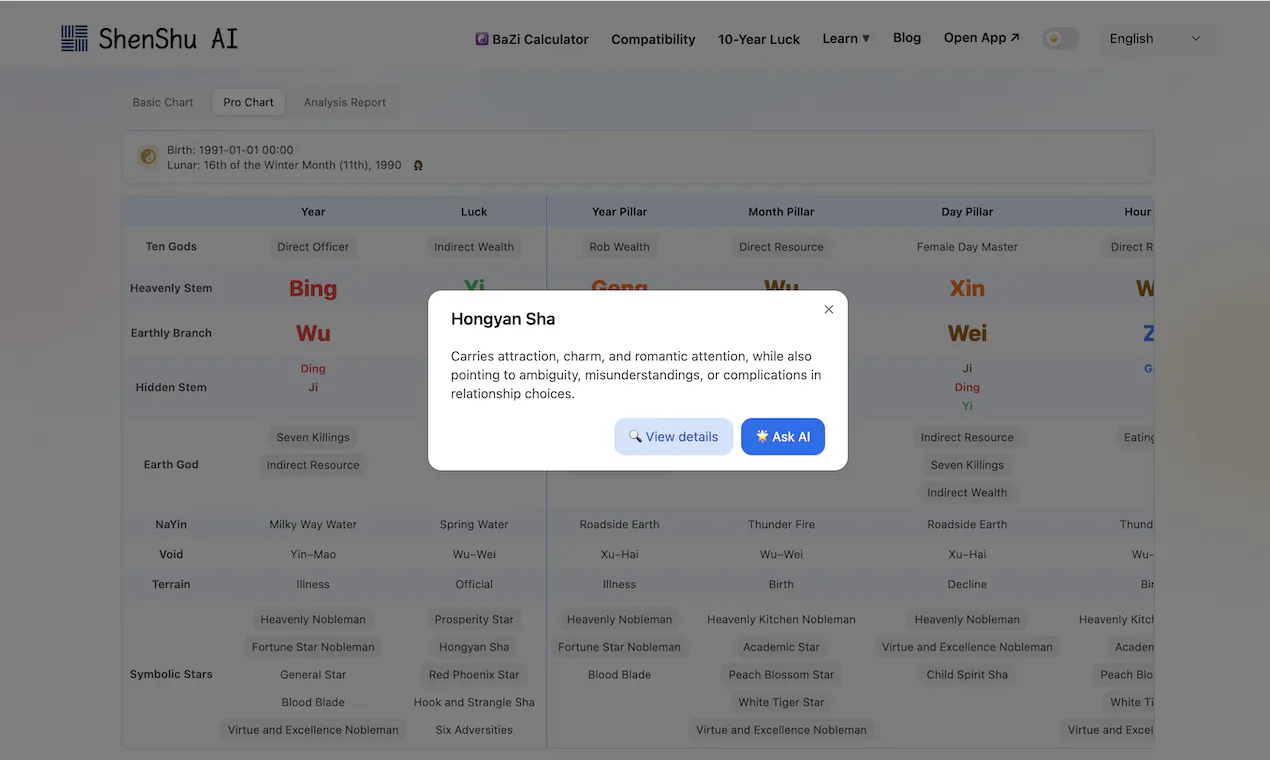Switch to the Analysis Report tab
This screenshot has width=1270, height=760.
coord(345,102)
